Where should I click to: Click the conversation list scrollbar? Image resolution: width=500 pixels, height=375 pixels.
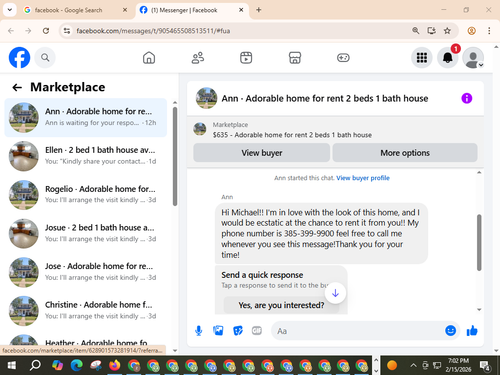pos(175,156)
